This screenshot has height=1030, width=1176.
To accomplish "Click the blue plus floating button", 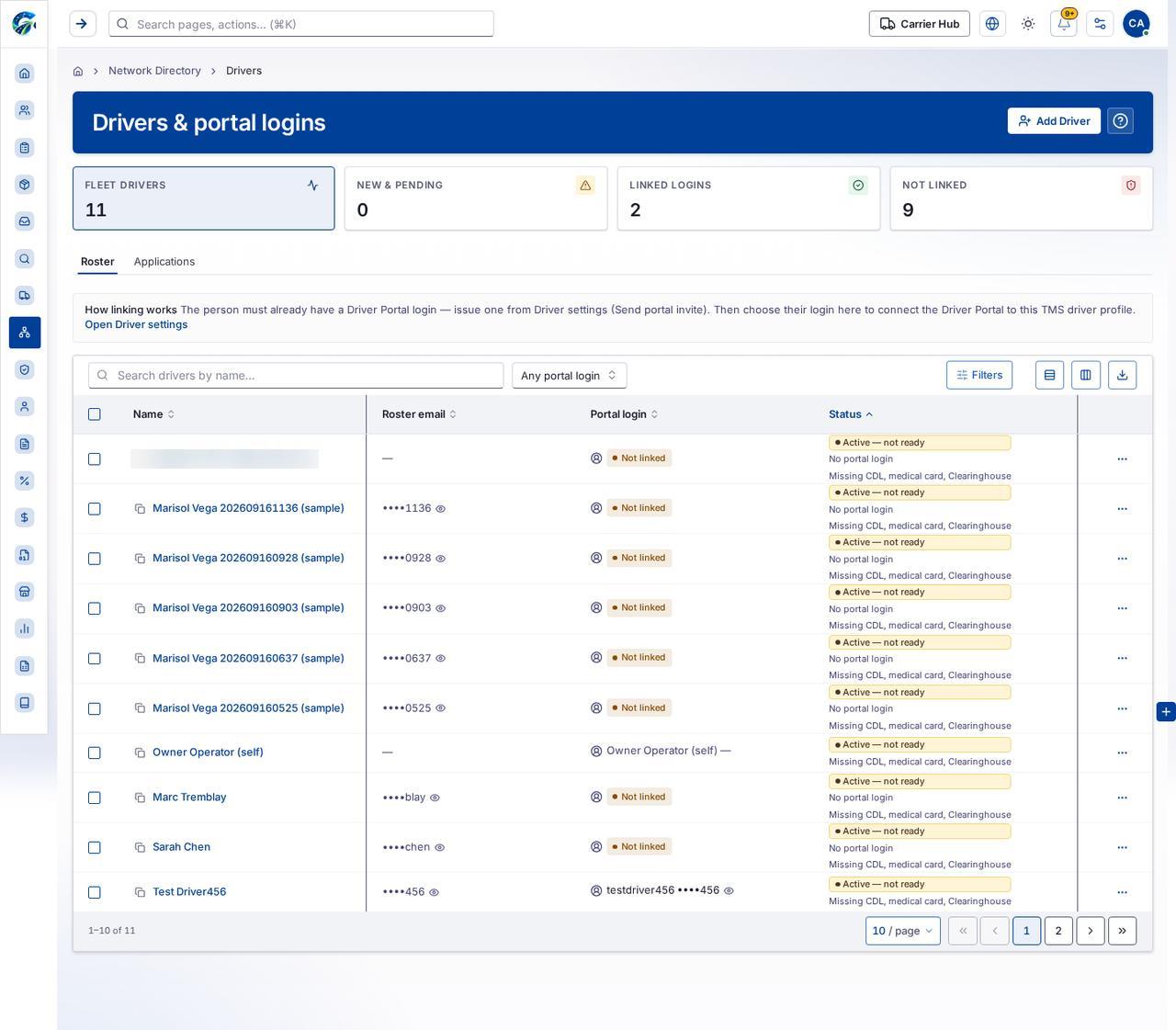I will pos(1166,711).
